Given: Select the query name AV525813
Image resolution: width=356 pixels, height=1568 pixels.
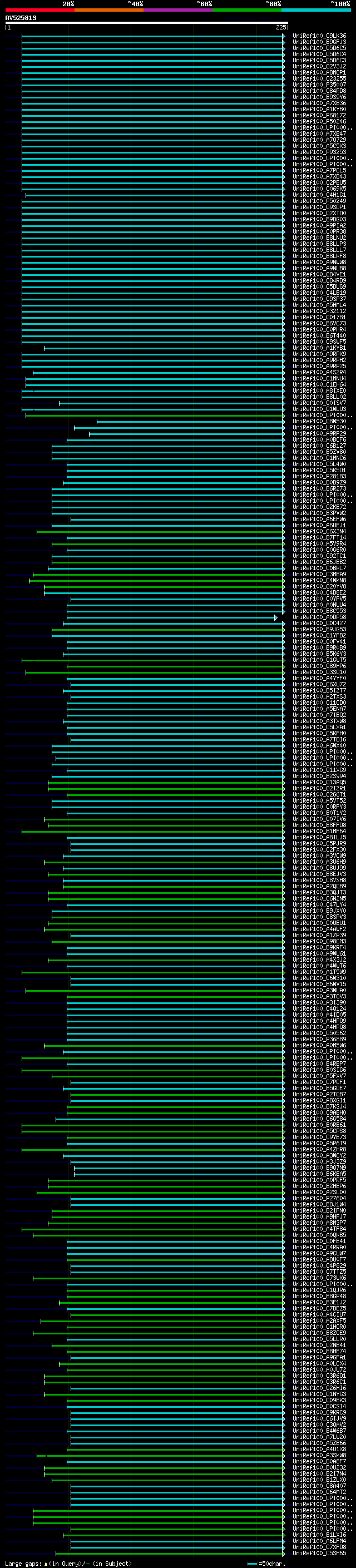Looking at the screenshot, I should [21, 18].
